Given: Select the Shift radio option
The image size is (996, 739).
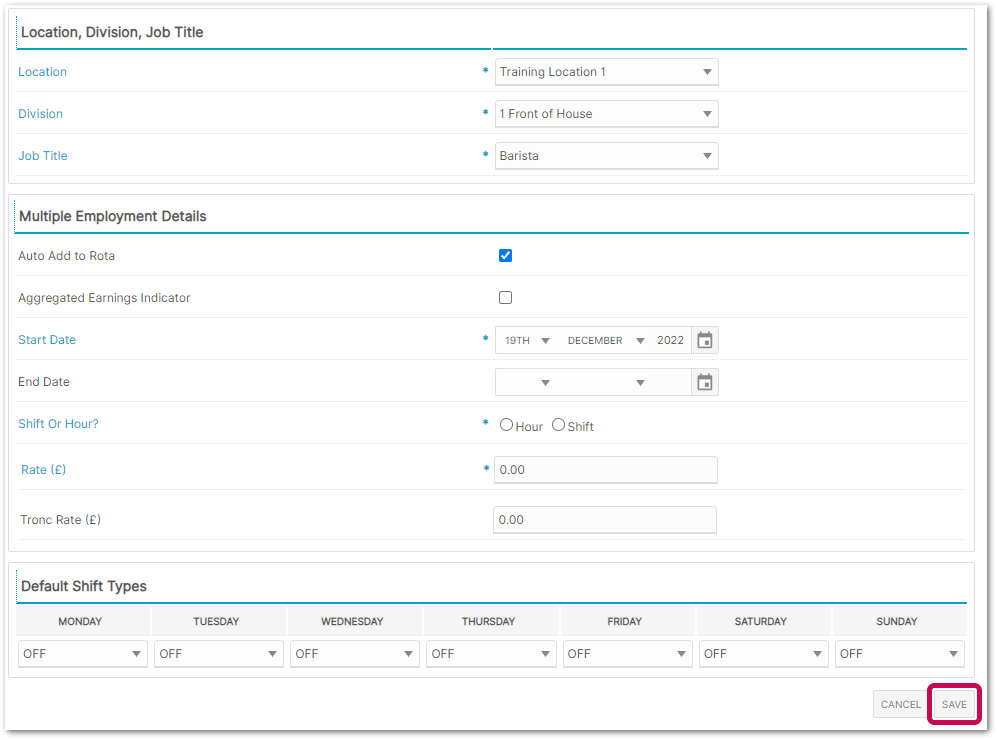Looking at the screenshot, I should [x=559, y=425].
